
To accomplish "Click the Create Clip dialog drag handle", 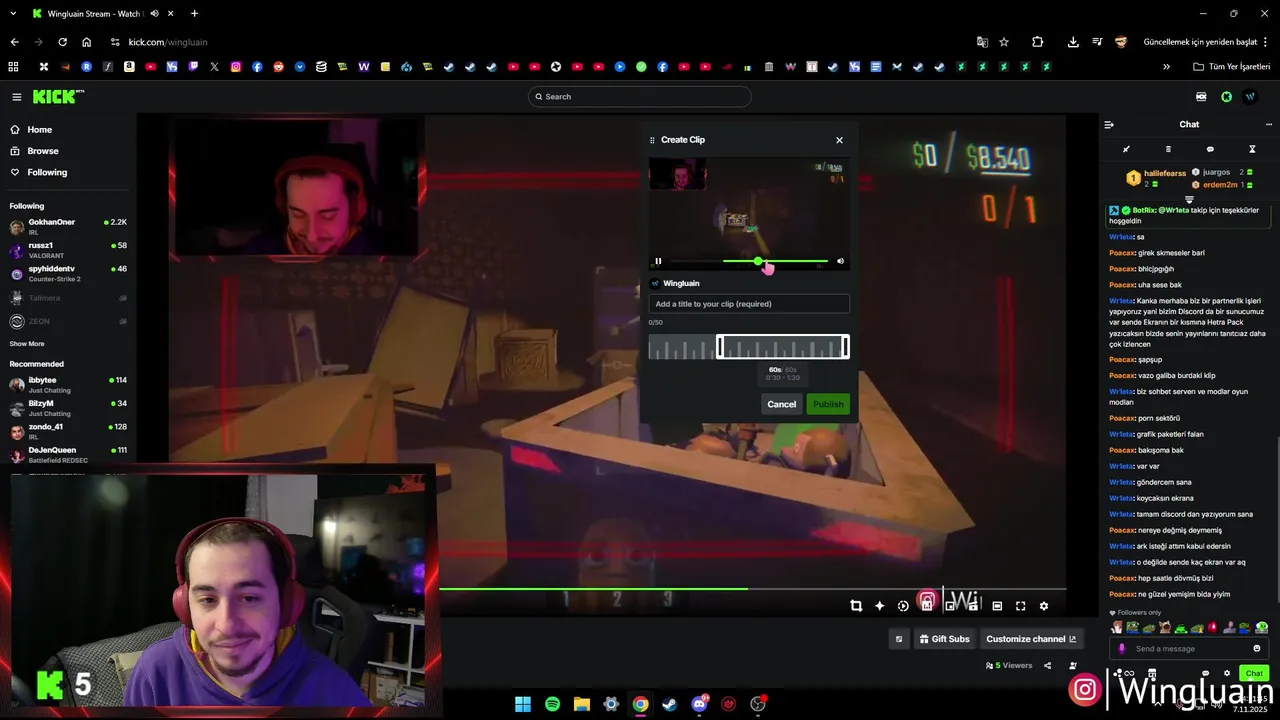I will tap(652, 140).
